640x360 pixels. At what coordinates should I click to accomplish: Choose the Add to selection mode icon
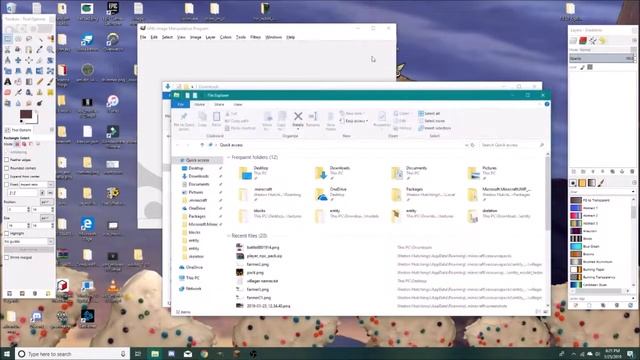click(24, 144)
